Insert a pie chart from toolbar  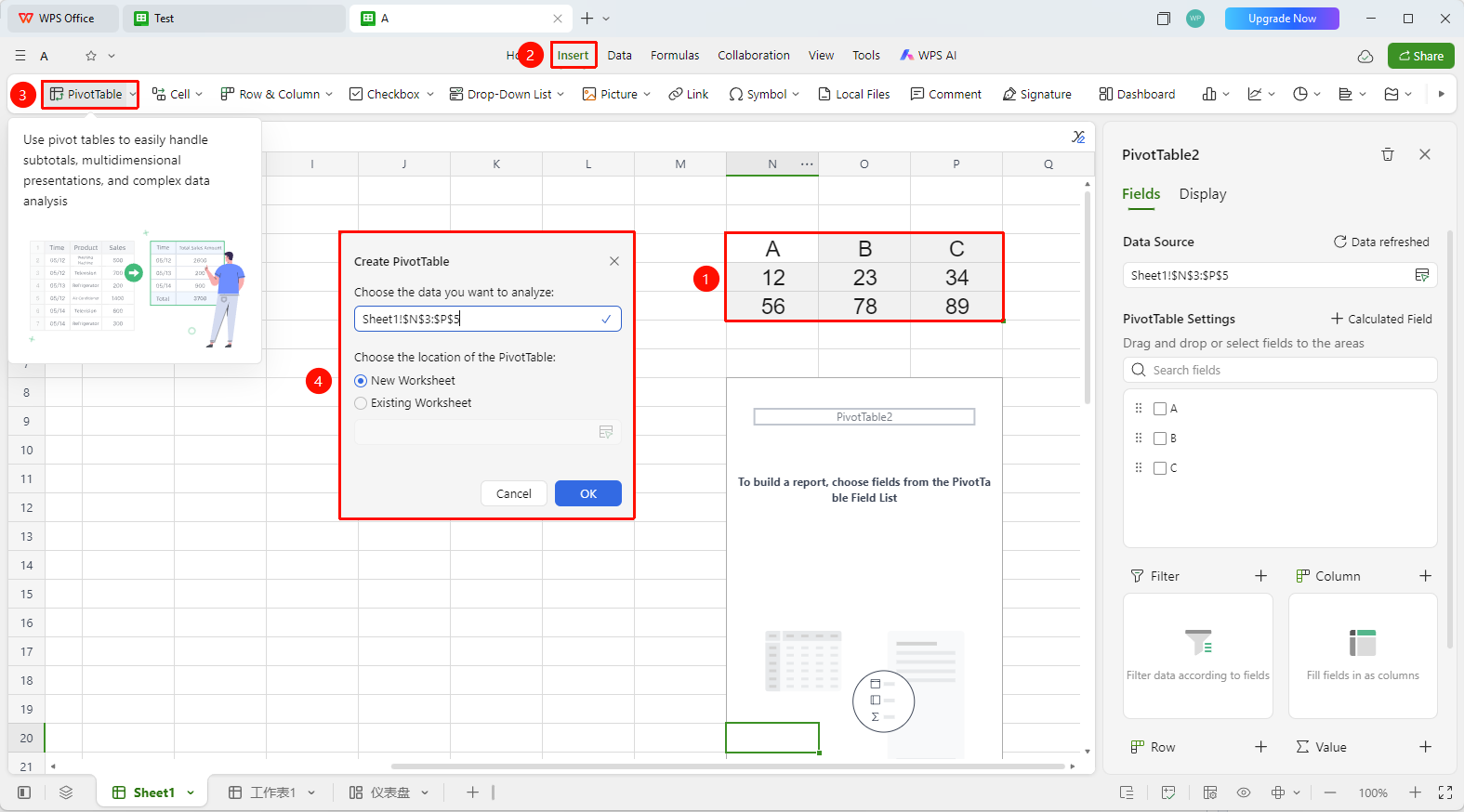[1300, 94]
